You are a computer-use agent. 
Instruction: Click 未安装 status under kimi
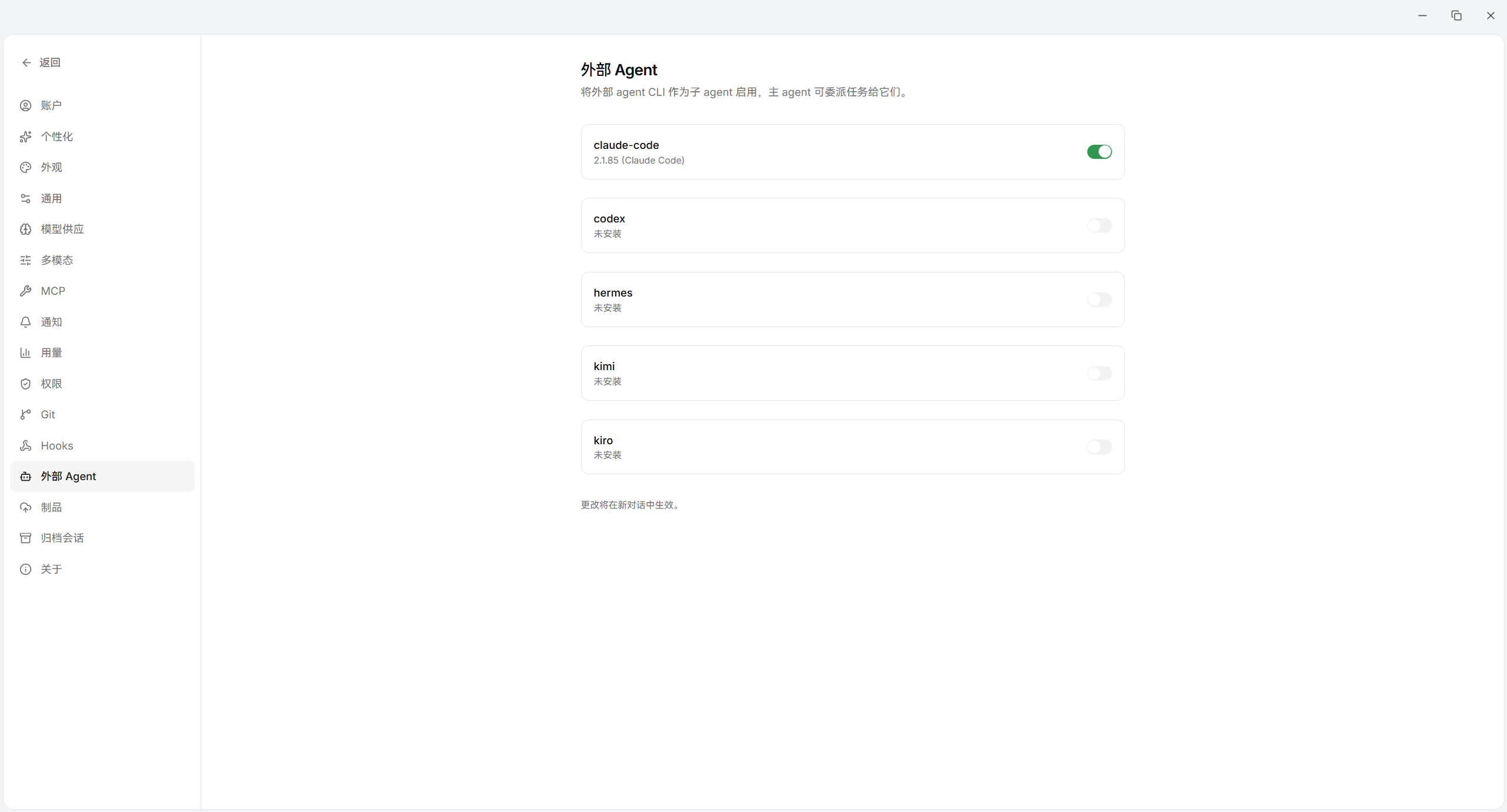tap(608, 382)
